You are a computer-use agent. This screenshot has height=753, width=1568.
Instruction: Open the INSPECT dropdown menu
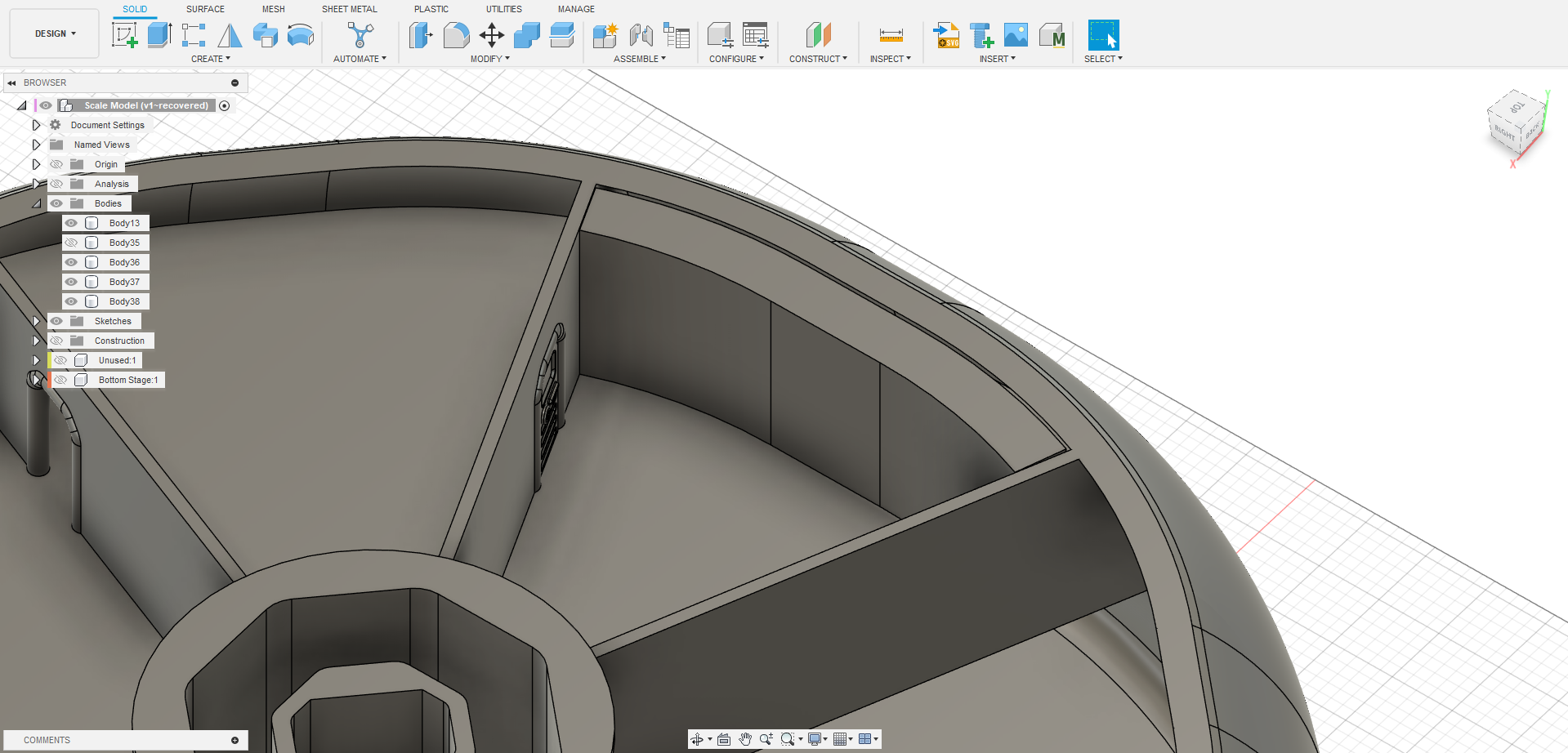coord(891,59)
